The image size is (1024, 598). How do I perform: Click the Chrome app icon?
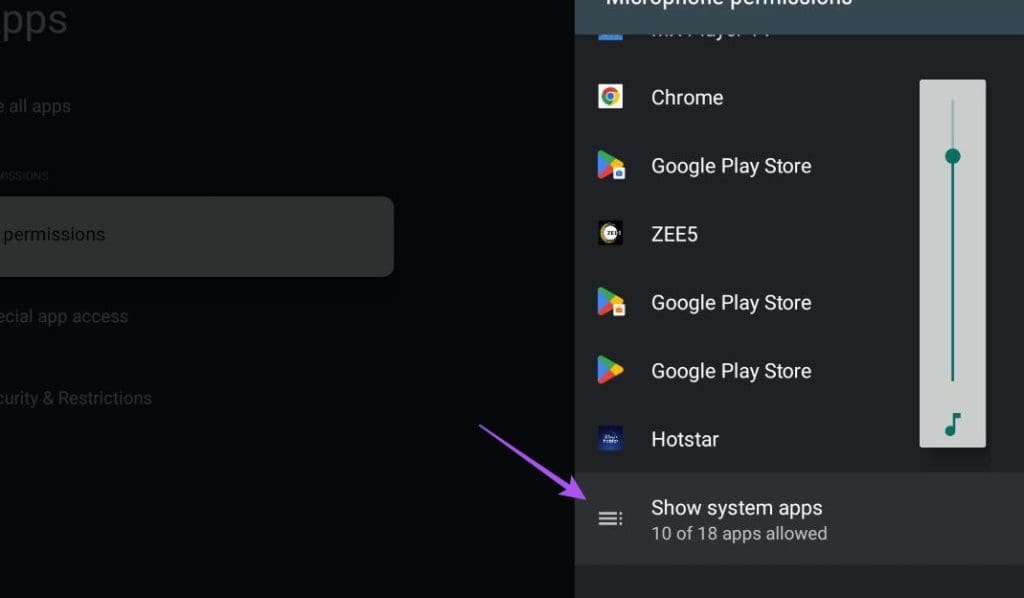pyautogui.click(x=611, y=97)
